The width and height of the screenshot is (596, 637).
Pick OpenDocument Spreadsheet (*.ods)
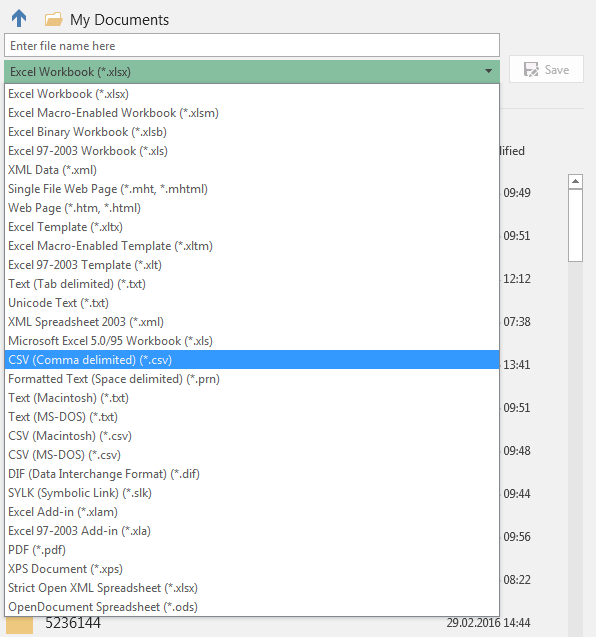point(252,607)
